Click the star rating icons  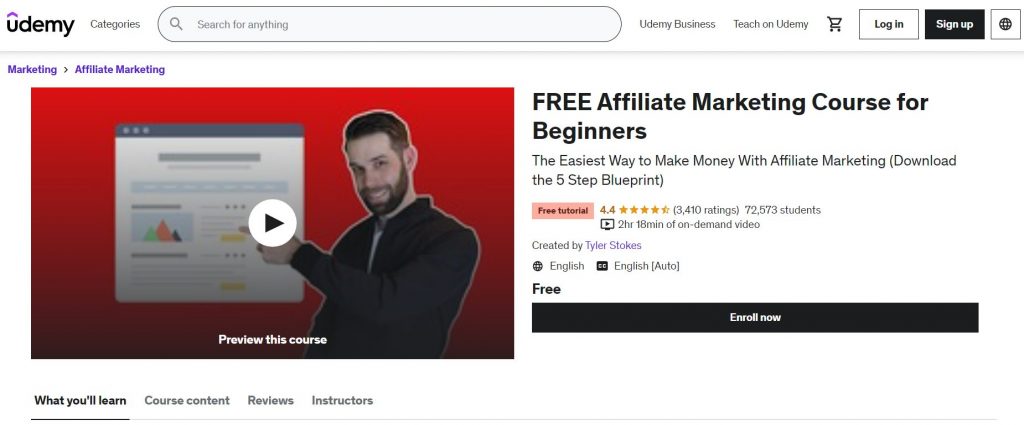644,210
